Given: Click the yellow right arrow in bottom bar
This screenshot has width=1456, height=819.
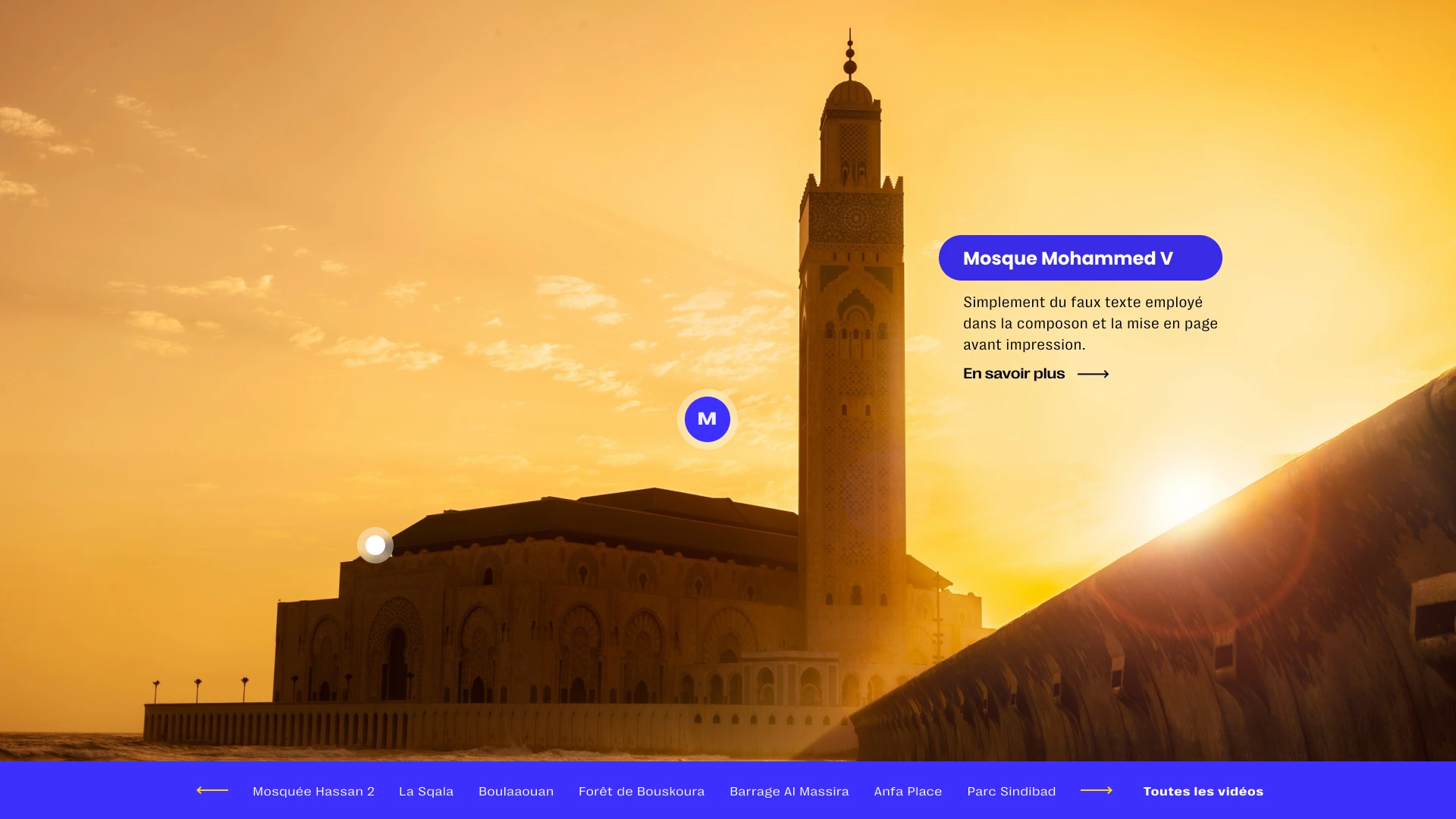Looking at the screenshot, I should (1097, 790).
